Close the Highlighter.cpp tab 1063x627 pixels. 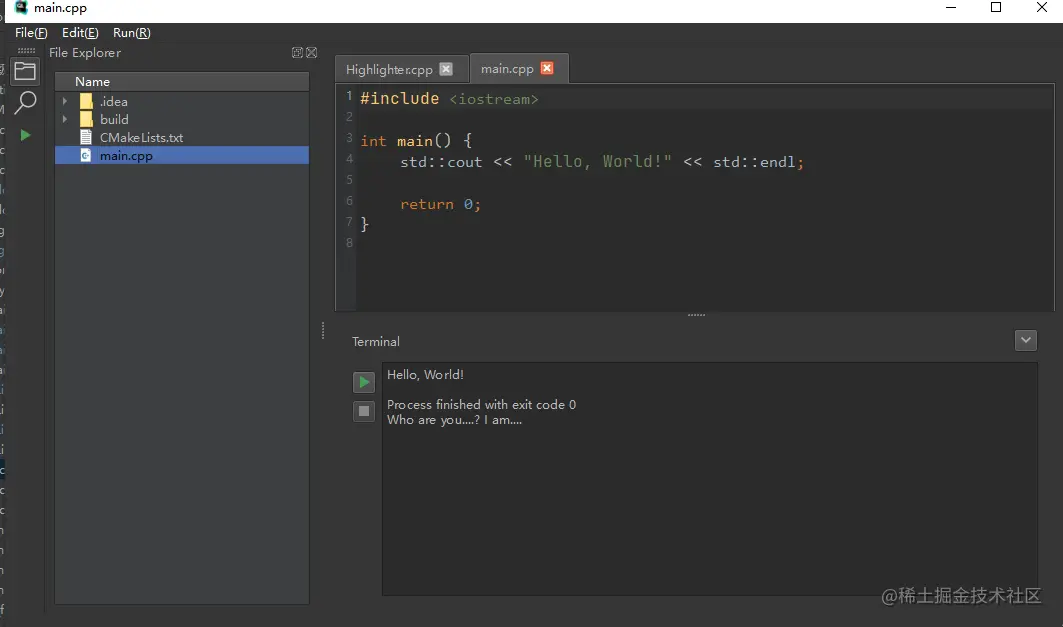[x=446, y=69]
